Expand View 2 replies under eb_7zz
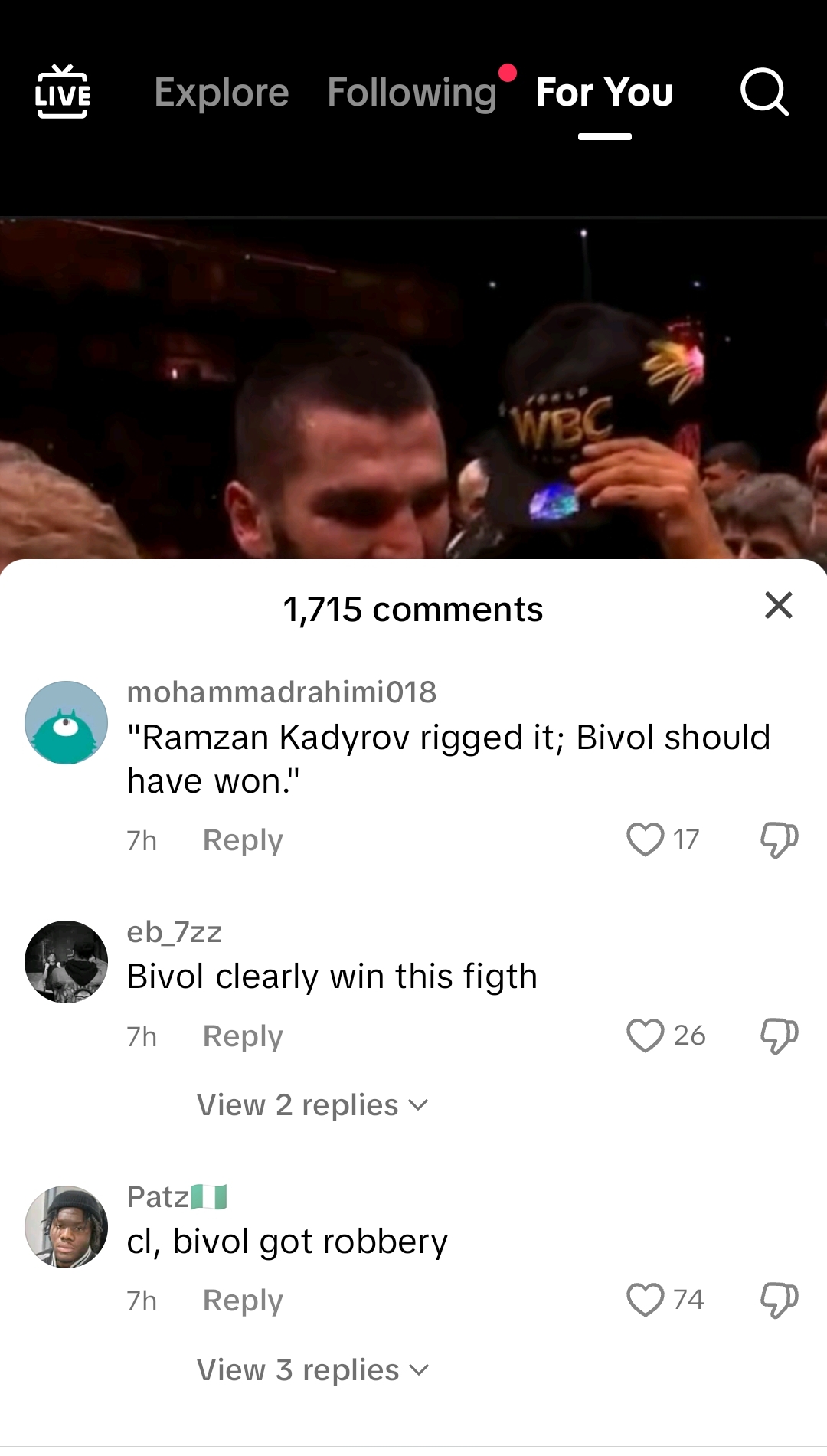Image resolution: width=827 pixels, height=1456 pixels. (312, 1104)
